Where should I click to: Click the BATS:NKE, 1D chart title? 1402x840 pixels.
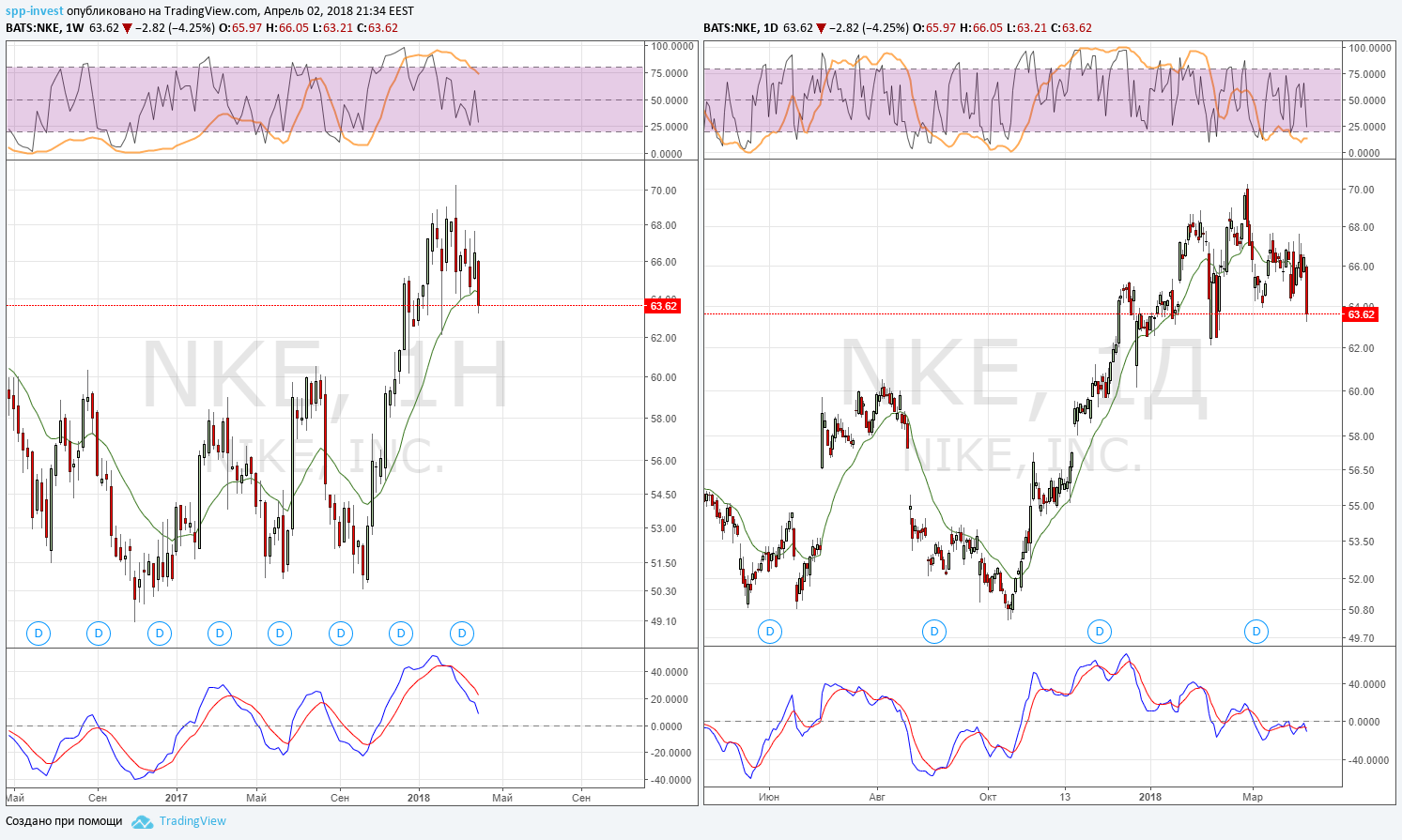(x=741, y=28)
